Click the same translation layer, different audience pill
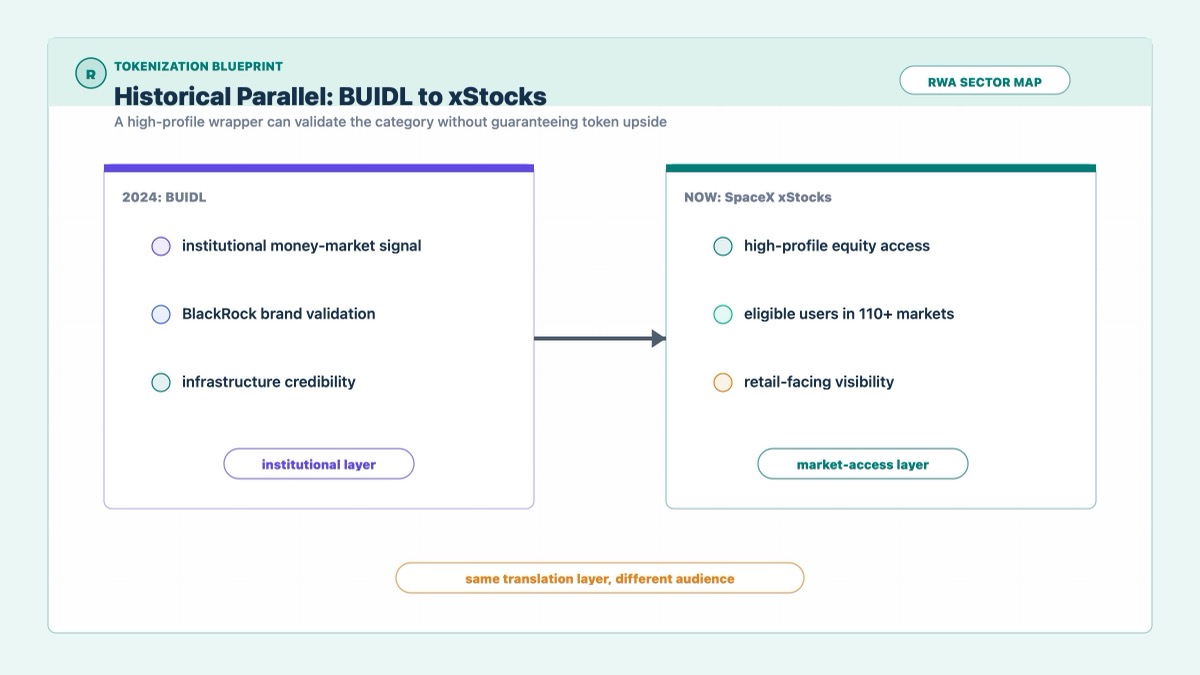Viewport: 1200px width, 675px height. point(600,578)
